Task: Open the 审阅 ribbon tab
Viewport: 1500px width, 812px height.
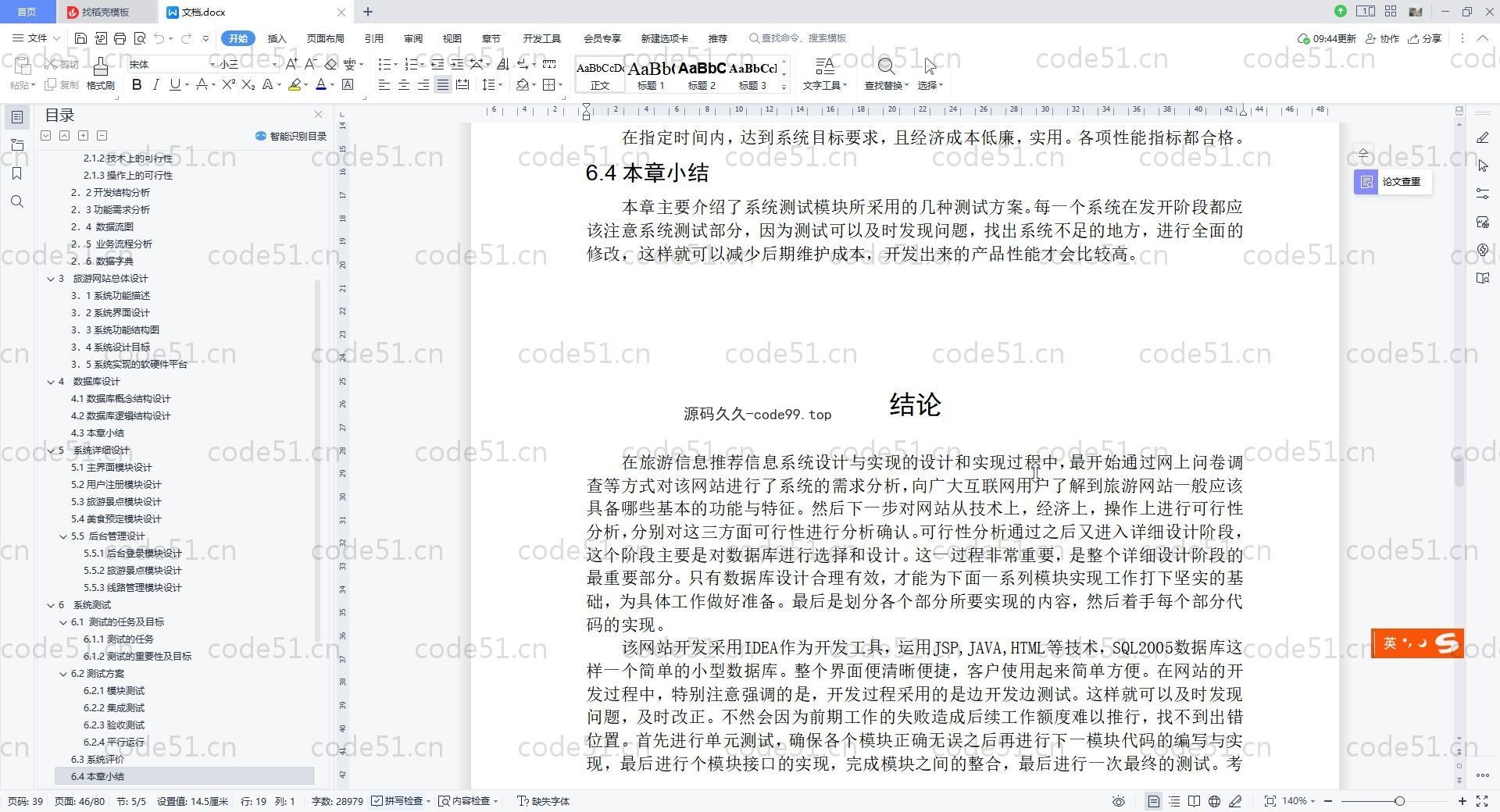Action: coord(413,38)
